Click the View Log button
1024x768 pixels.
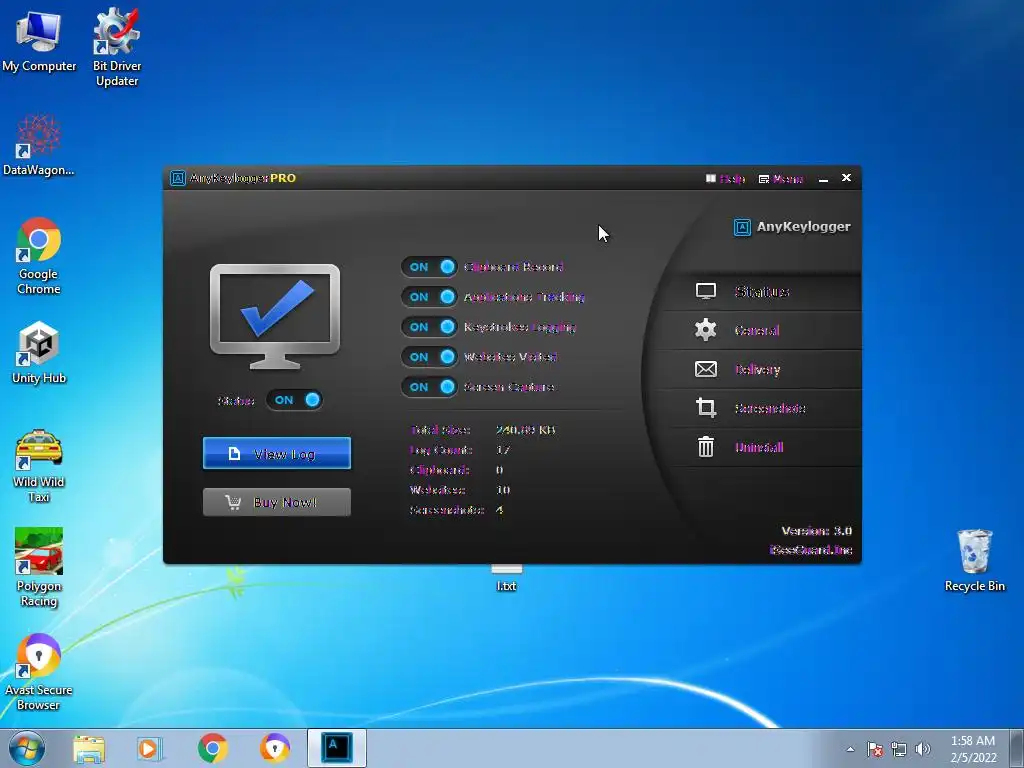point(277,453)
